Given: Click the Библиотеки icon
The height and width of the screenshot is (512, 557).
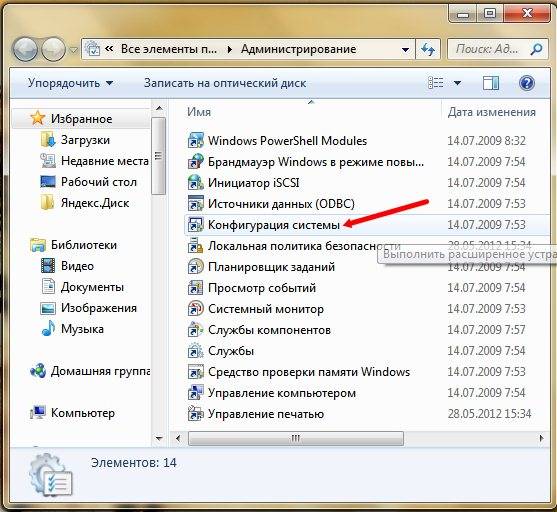Looking at the screenshot, I should pyautogui.click(x=38, y=245).
